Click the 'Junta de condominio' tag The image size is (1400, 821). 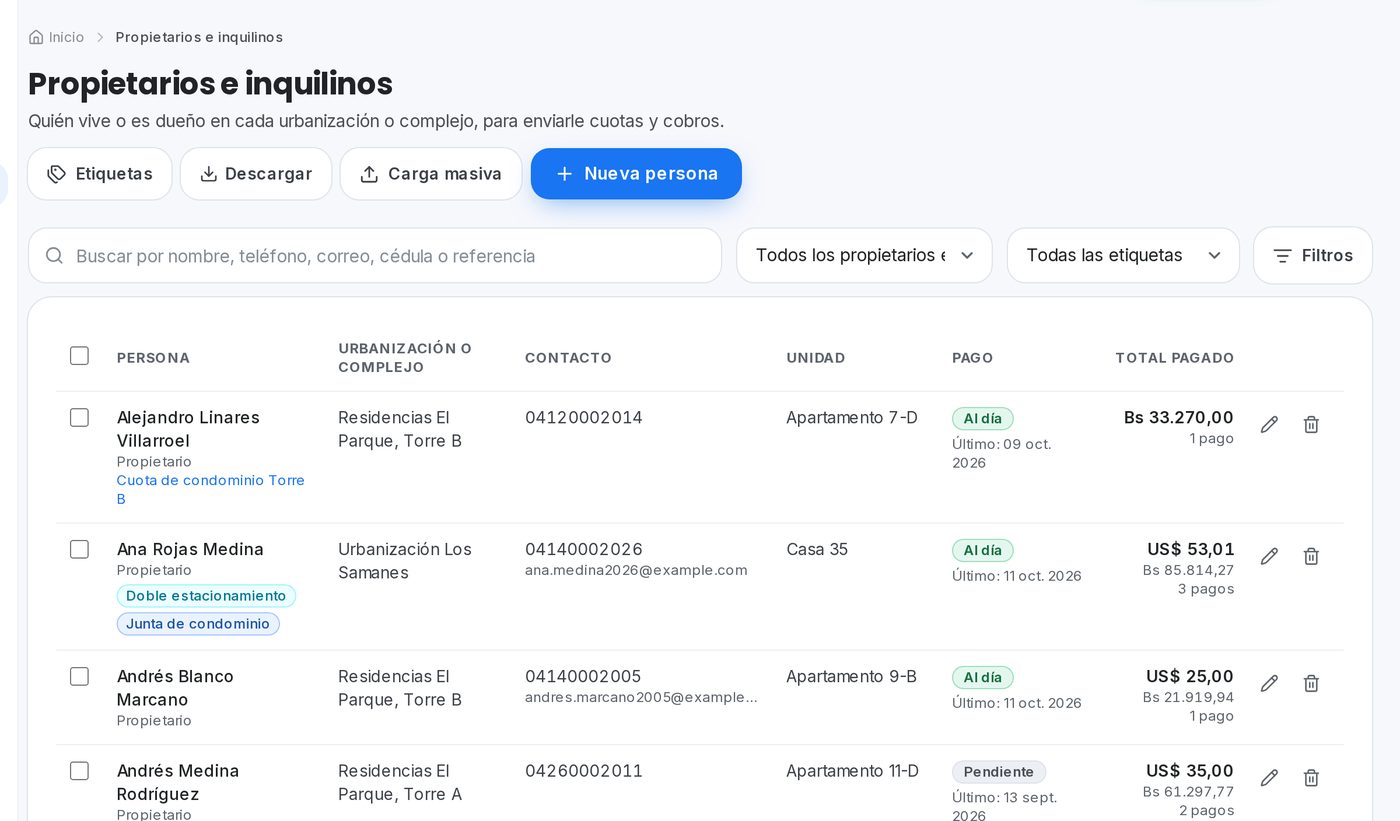pos(198,624)
